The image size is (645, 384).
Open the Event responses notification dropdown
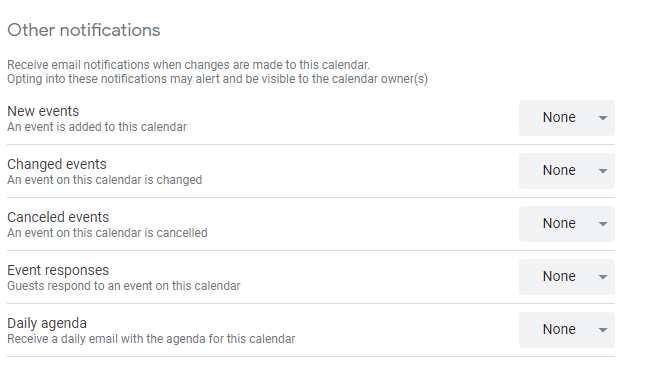pos(566,277)
